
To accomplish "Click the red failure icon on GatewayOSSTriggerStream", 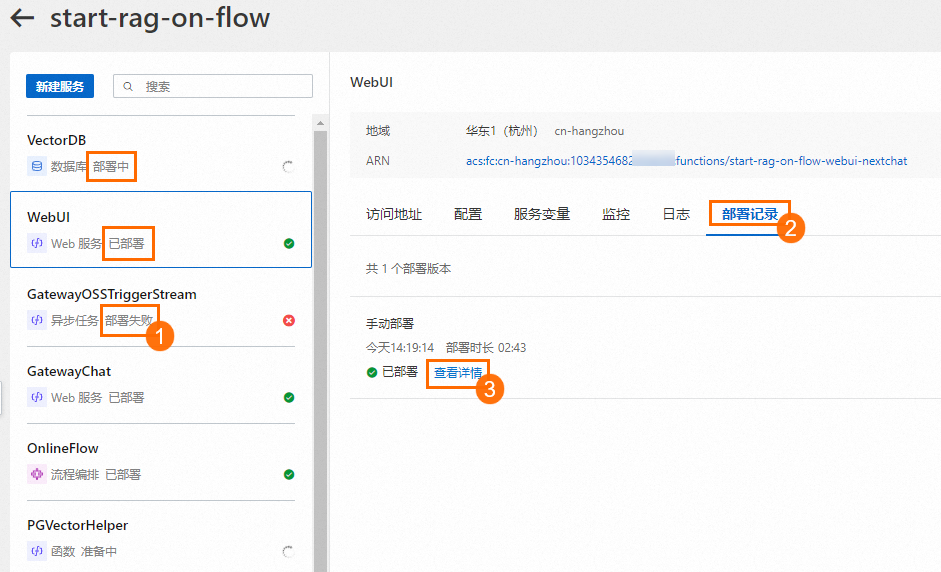I will [x=289, y=320].
